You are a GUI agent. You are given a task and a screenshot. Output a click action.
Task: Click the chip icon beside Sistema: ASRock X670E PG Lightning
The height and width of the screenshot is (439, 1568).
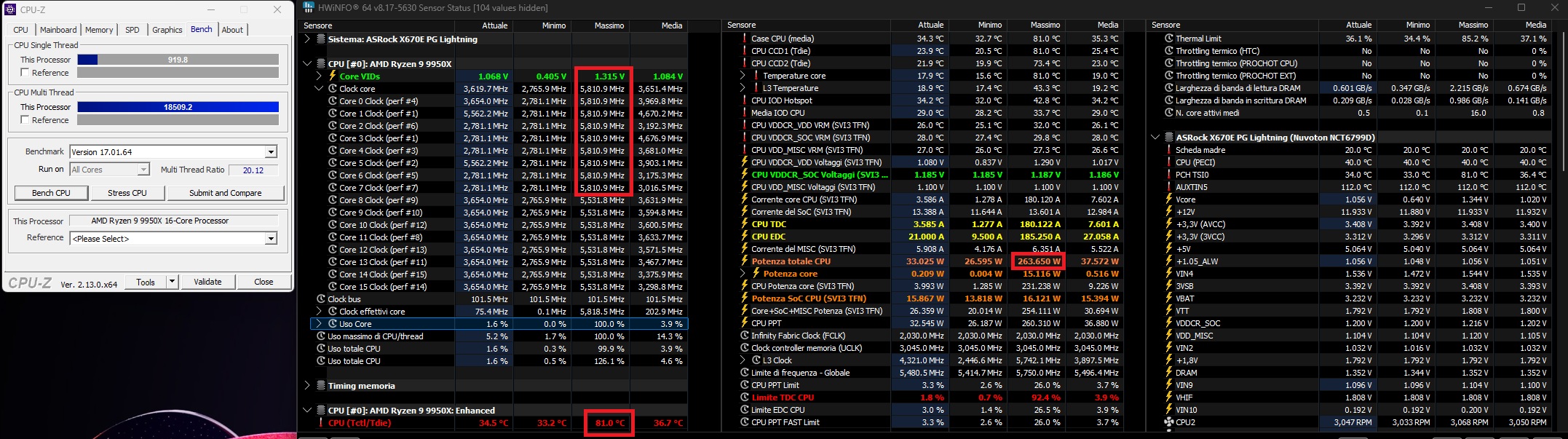[321, 39]
